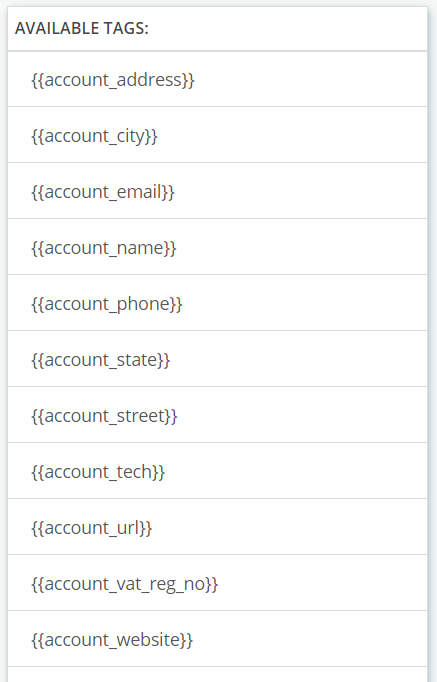Insert the {{account_city}} tag
The height and width of the screenshot is (682, 437).
pos(94,136)
